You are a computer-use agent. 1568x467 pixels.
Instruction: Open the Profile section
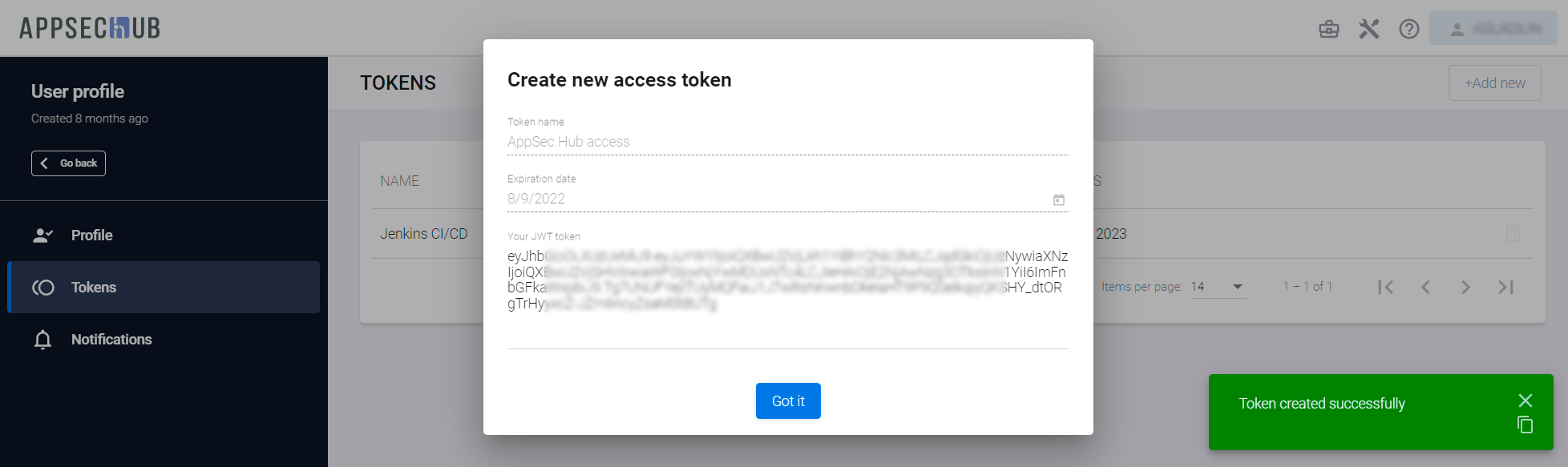[x=91, y=236]
